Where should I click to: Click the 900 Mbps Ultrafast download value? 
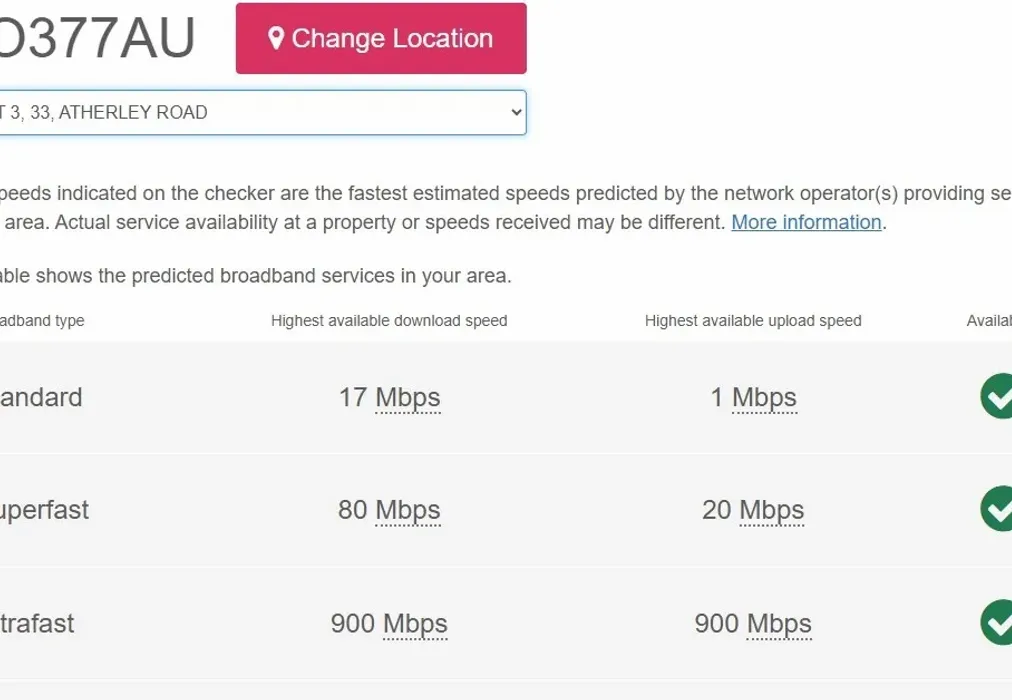click(389, 624)
